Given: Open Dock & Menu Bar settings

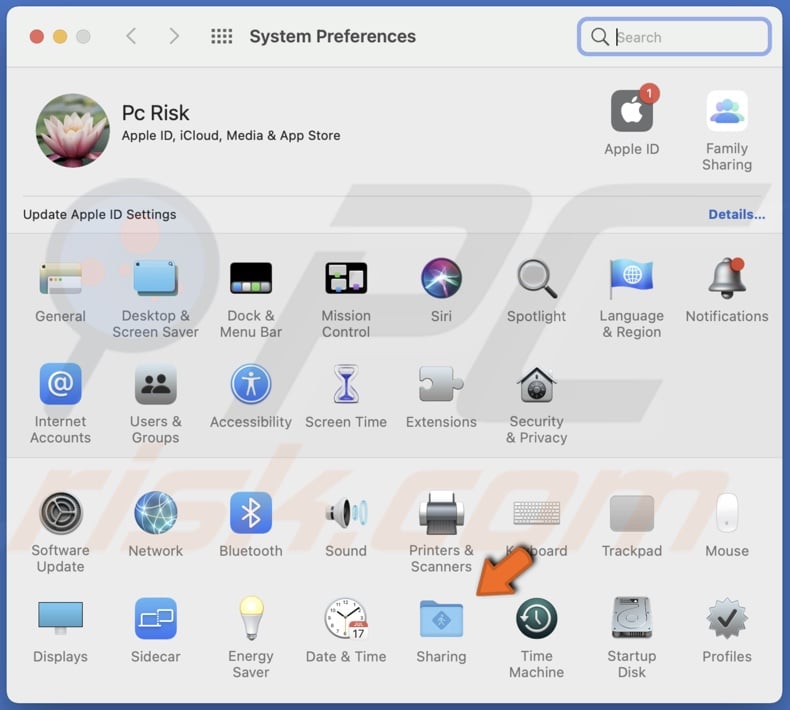Looking at the screenshot, I should [x=251, y=279].
